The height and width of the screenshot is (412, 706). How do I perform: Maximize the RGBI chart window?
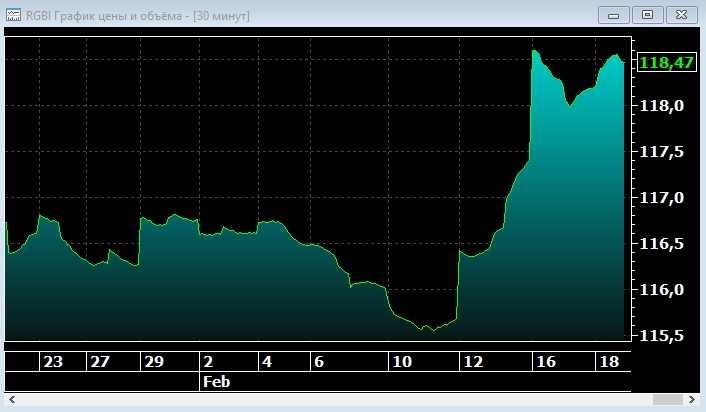pyautogui.click(x=647, y=14)
